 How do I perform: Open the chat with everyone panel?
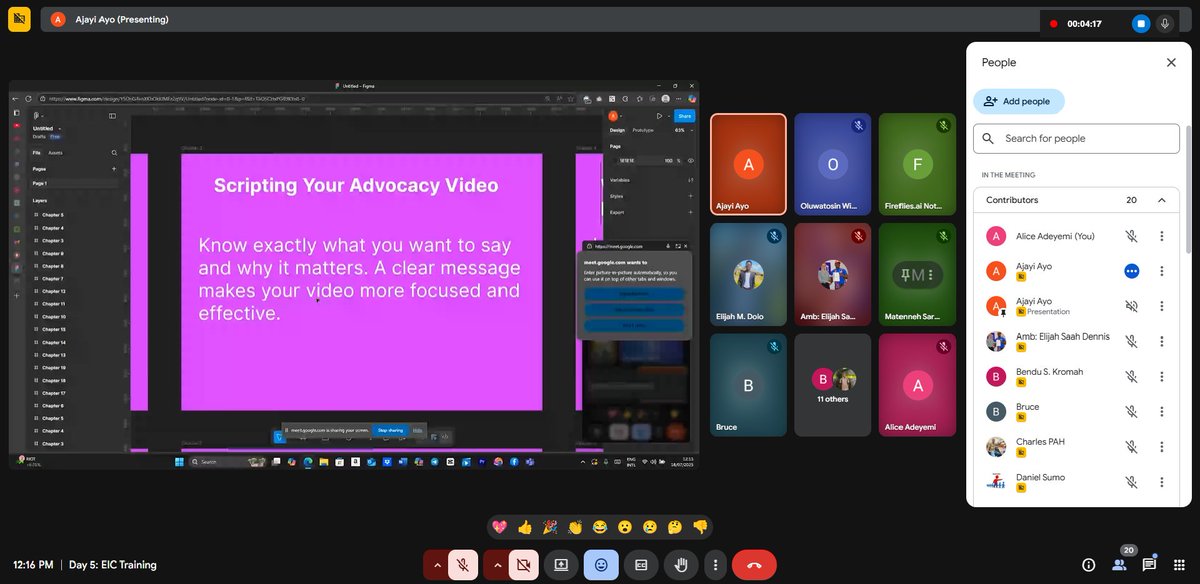(1149, 565)
